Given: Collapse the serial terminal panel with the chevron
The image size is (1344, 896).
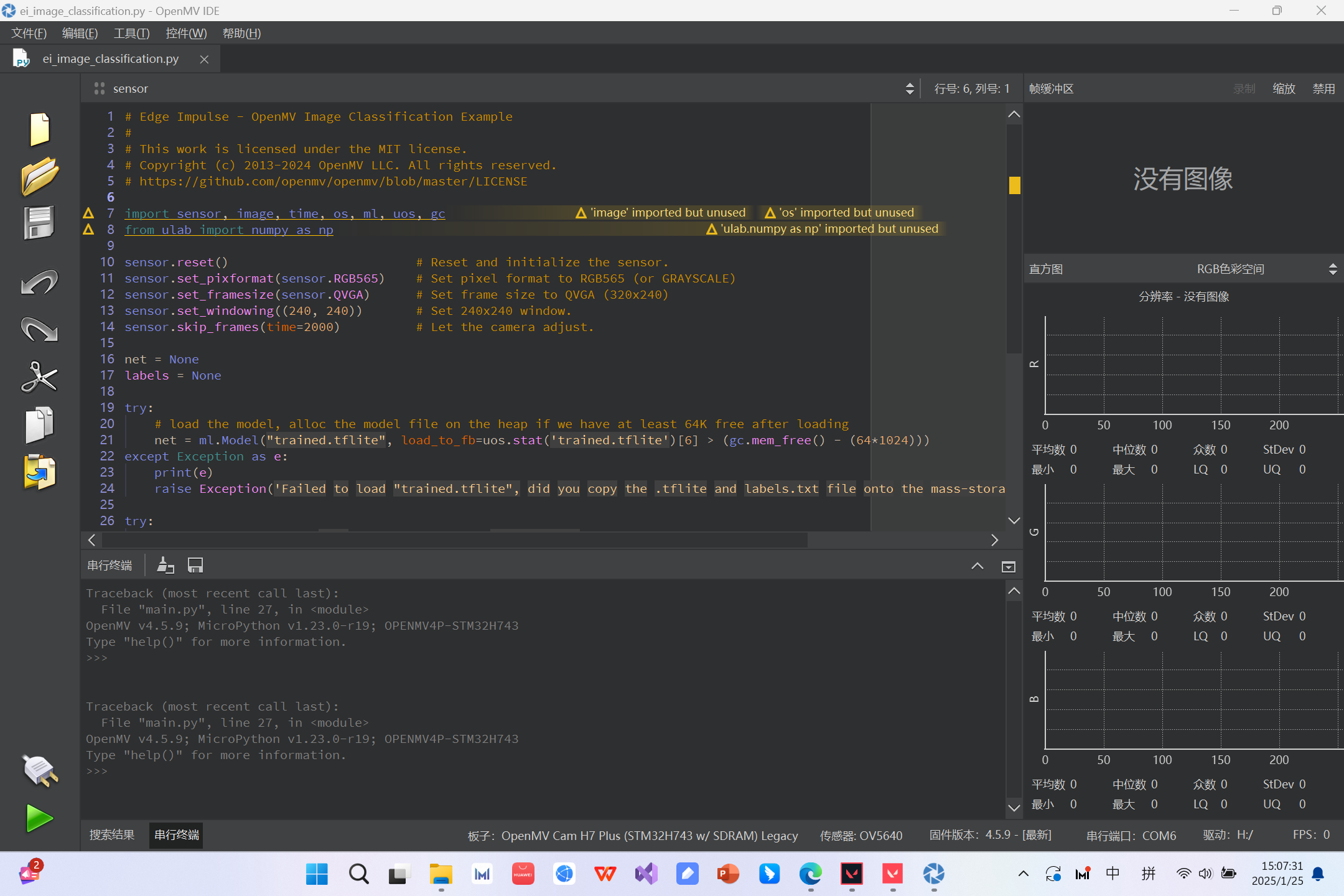Looking at the screenshot, I should tap(978, 566).
